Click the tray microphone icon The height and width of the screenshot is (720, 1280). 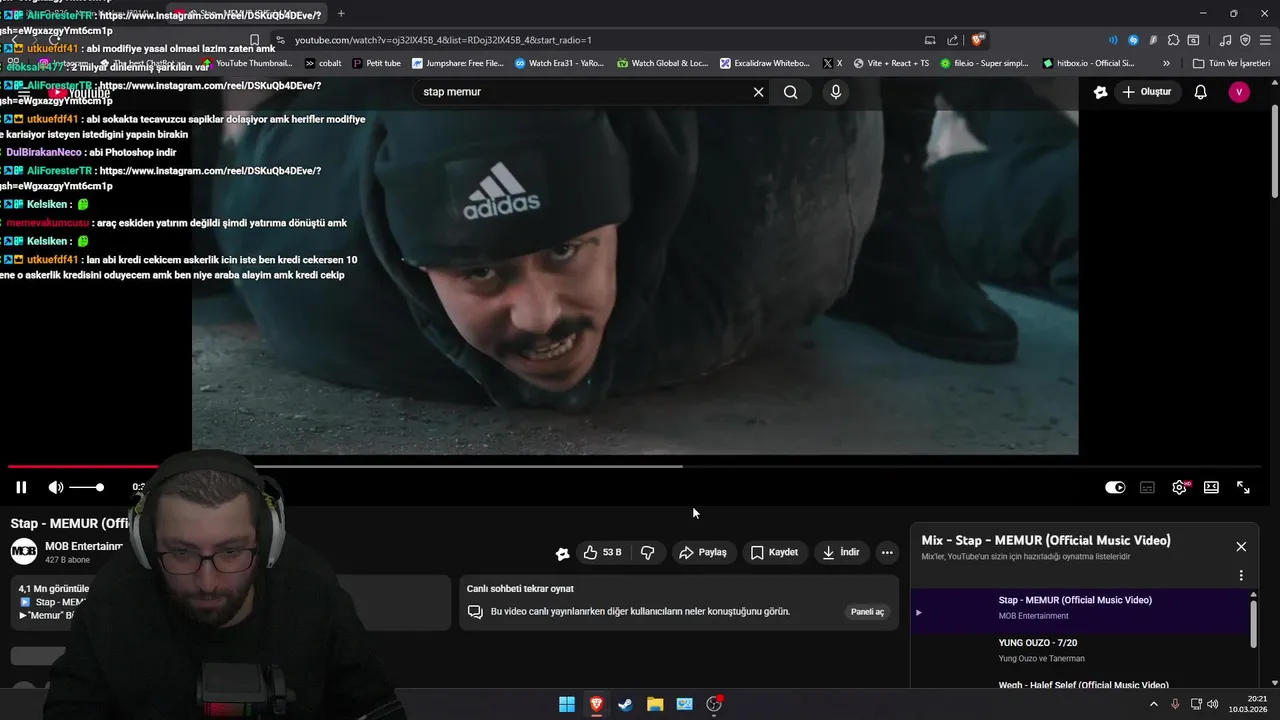pos(1175,704)
